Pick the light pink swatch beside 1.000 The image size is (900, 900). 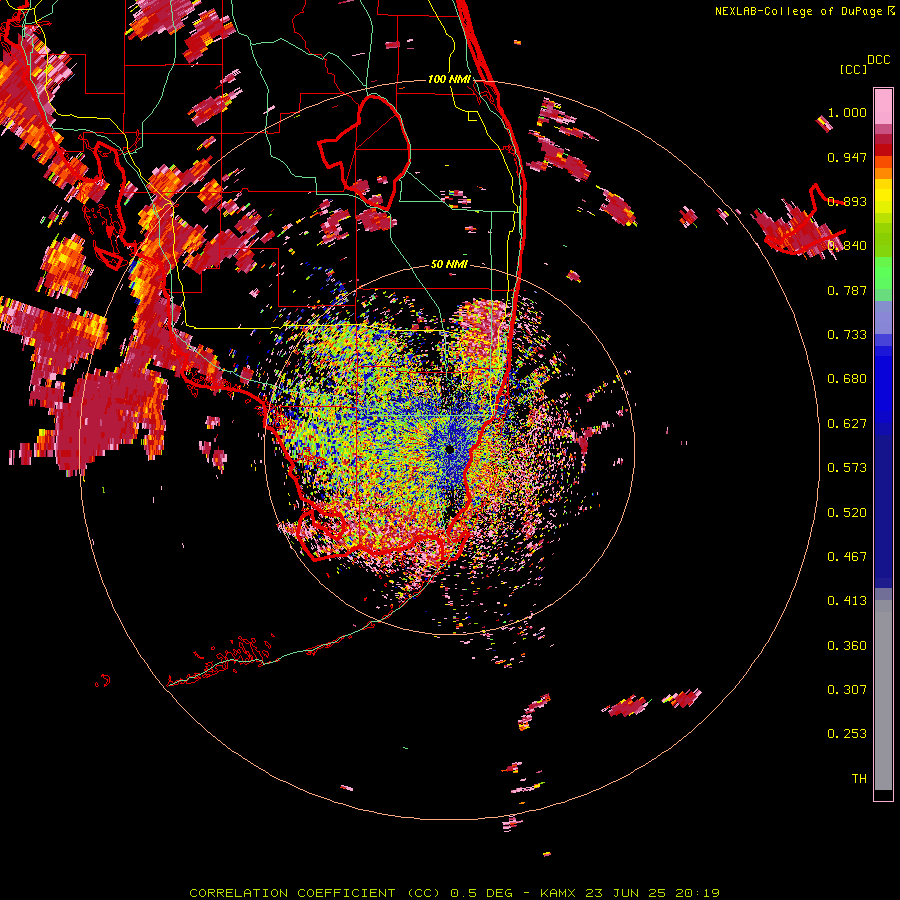click(x=883, y=107)
